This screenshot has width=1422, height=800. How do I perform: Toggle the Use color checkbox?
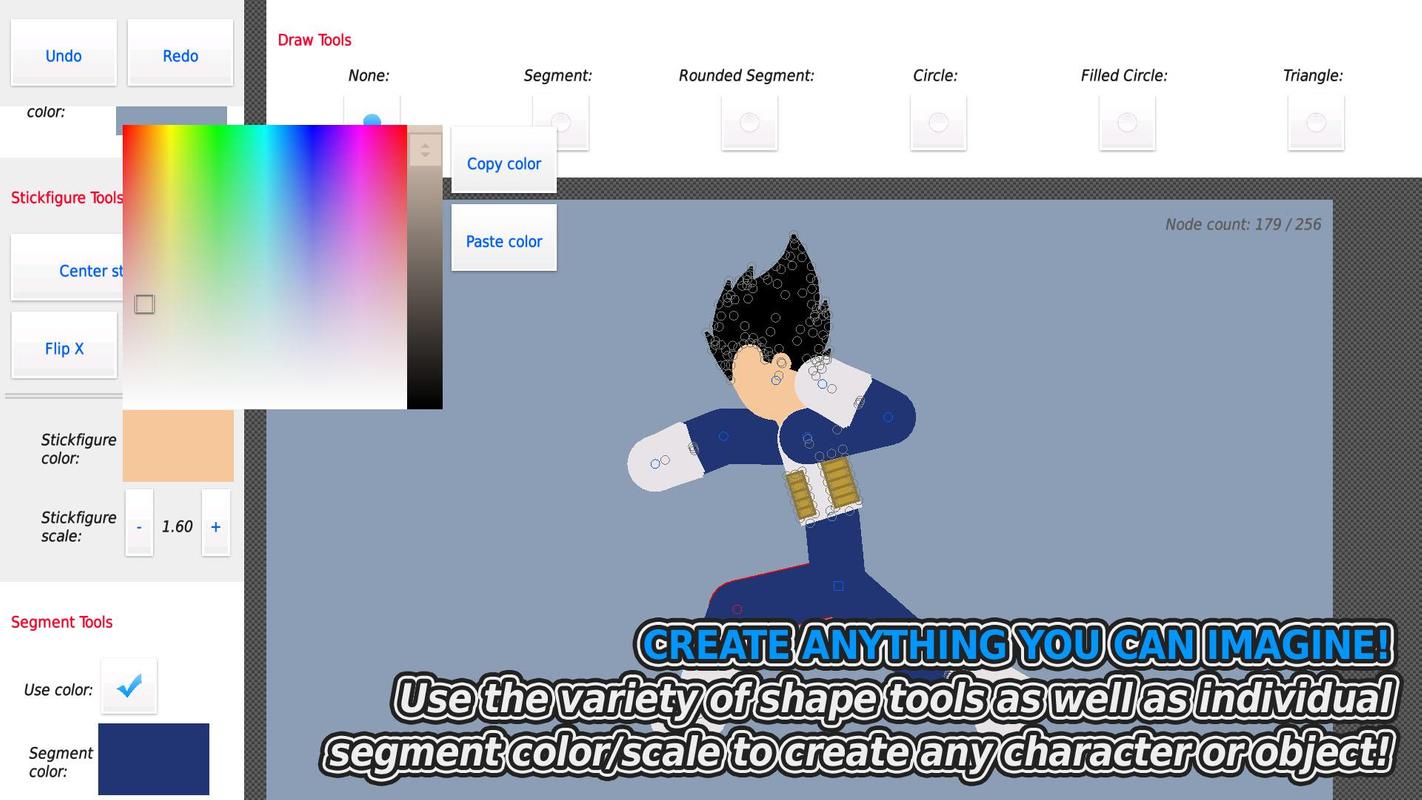pyautogui.click(x=129, y=686)
